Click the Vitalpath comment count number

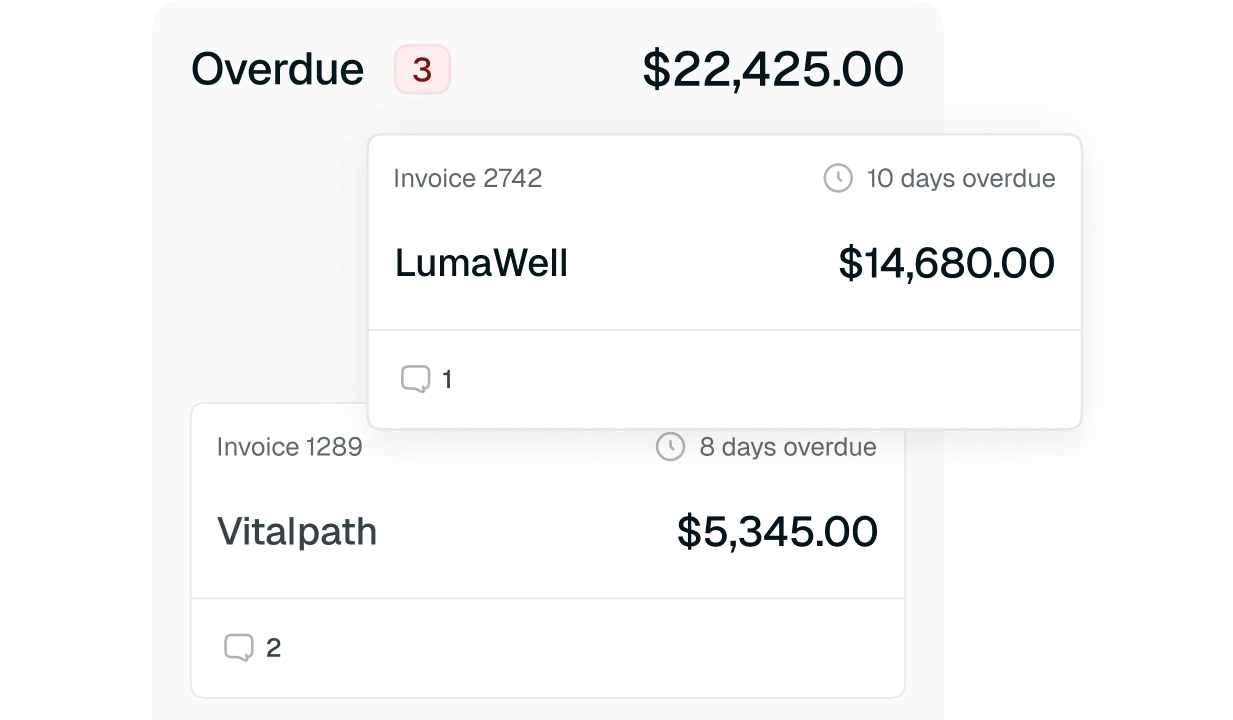[x=273, y=648]
